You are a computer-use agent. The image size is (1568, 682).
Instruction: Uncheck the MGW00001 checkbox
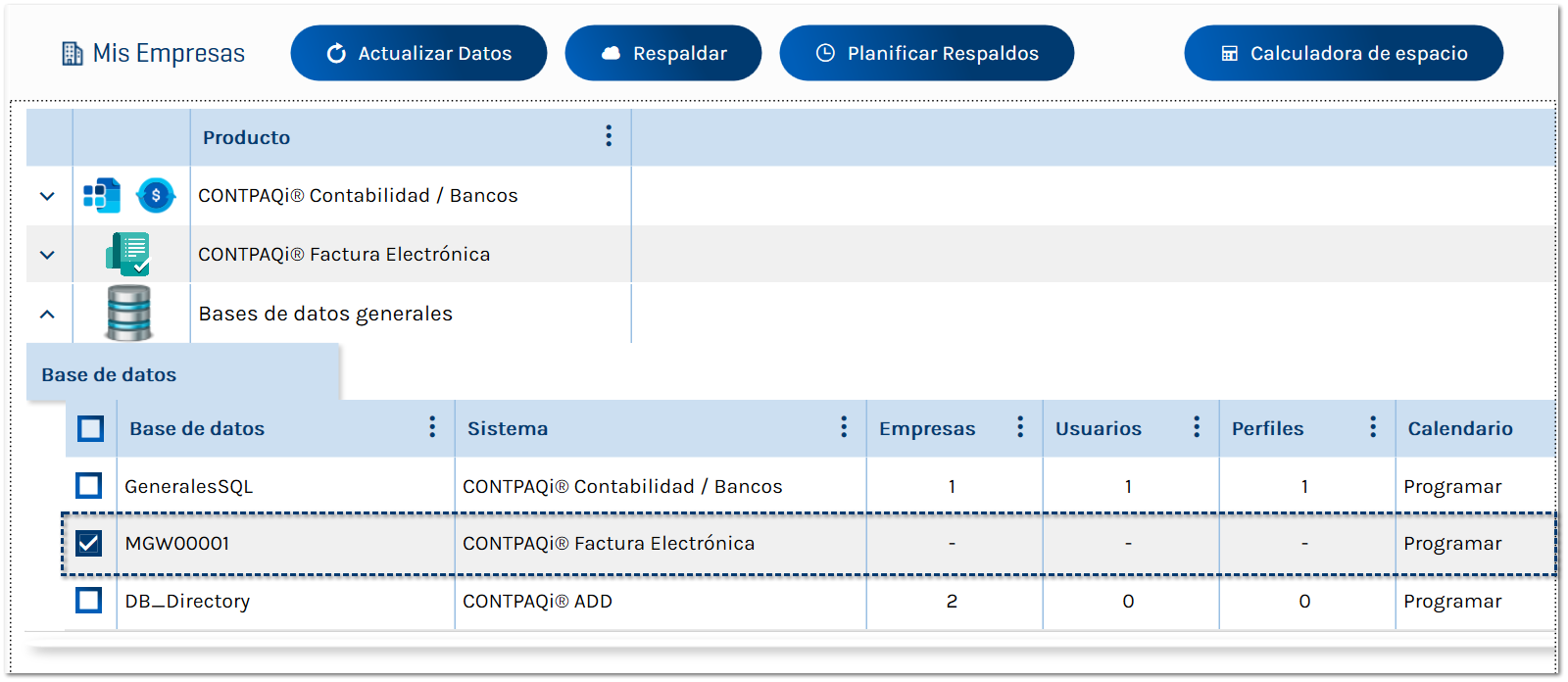89,543
